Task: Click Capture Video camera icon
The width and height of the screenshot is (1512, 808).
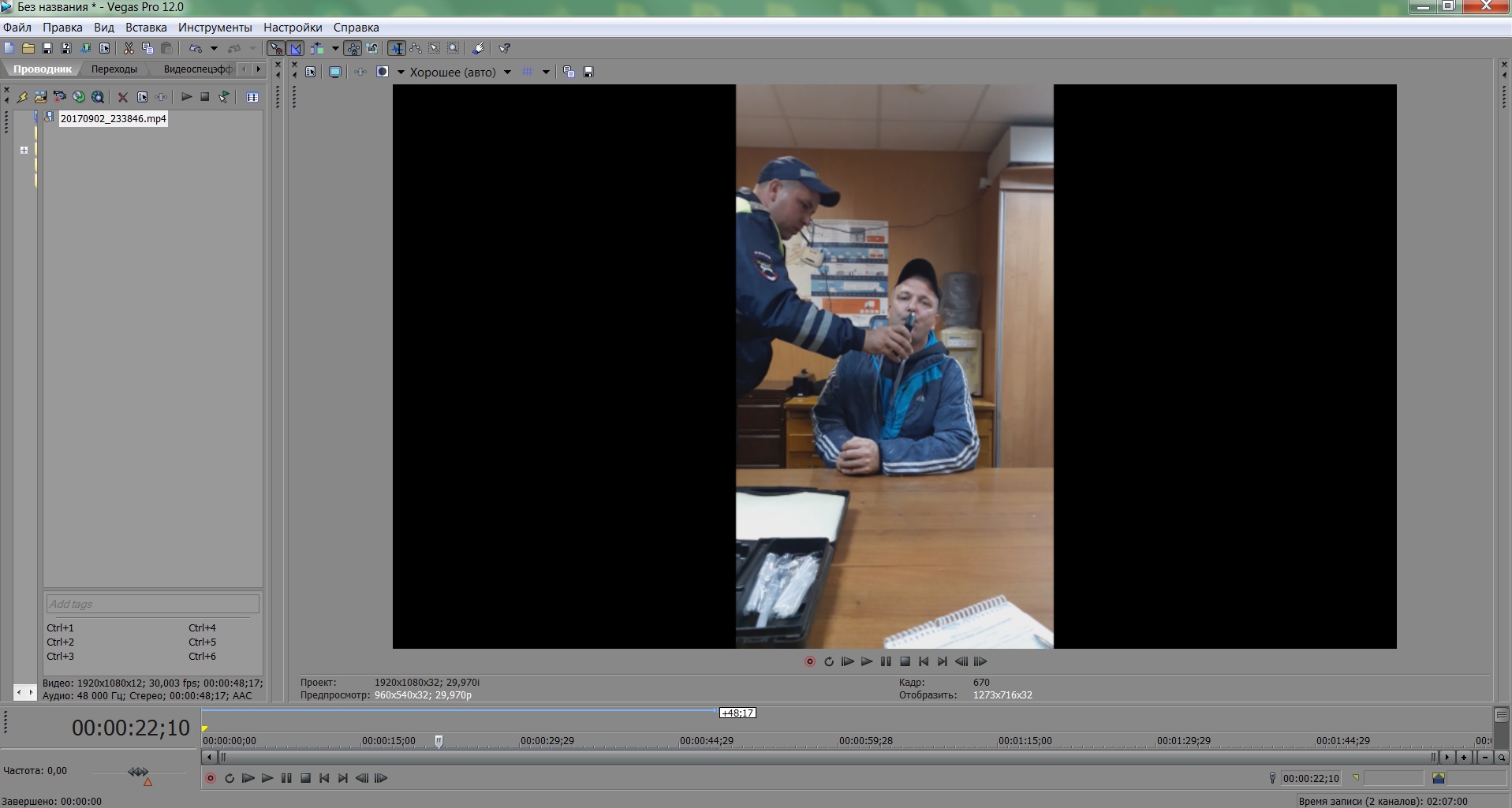Action: click(60, 97)
